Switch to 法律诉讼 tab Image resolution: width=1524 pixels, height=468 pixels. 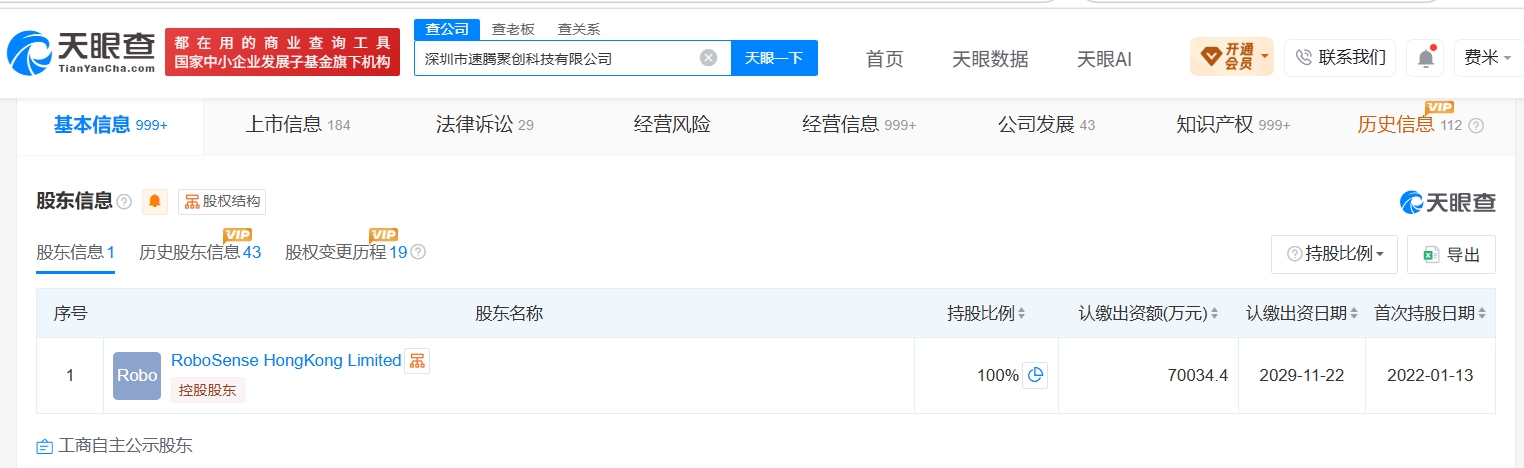(485, 125)
